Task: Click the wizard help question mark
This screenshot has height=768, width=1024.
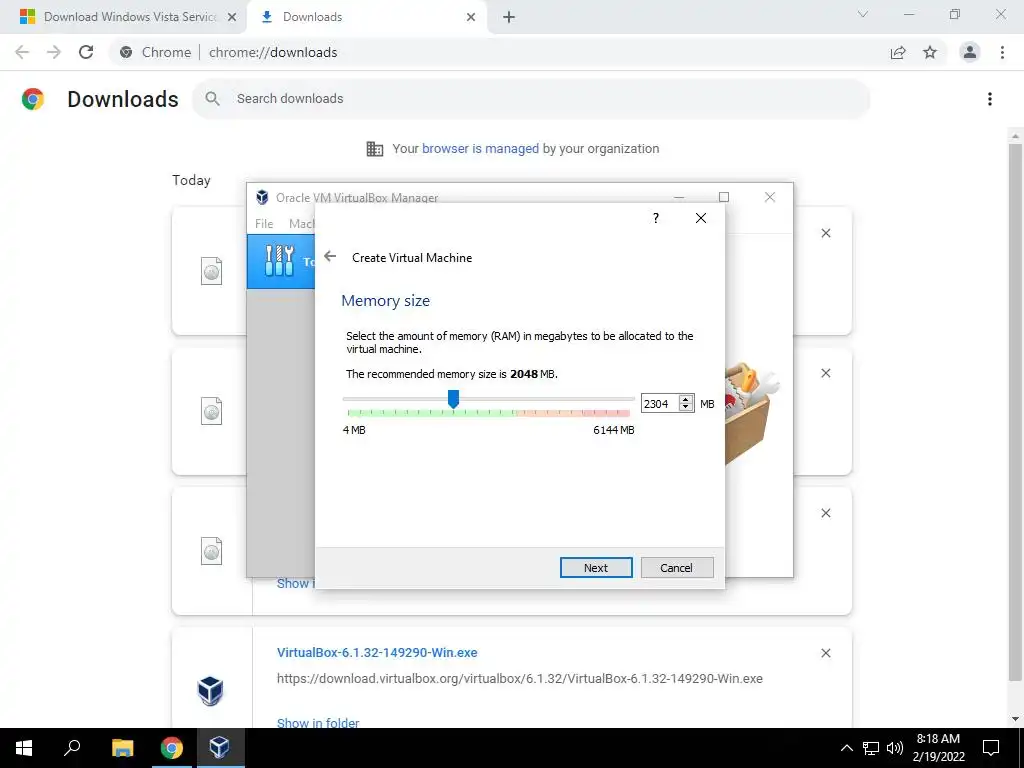Action: point(656,218)
